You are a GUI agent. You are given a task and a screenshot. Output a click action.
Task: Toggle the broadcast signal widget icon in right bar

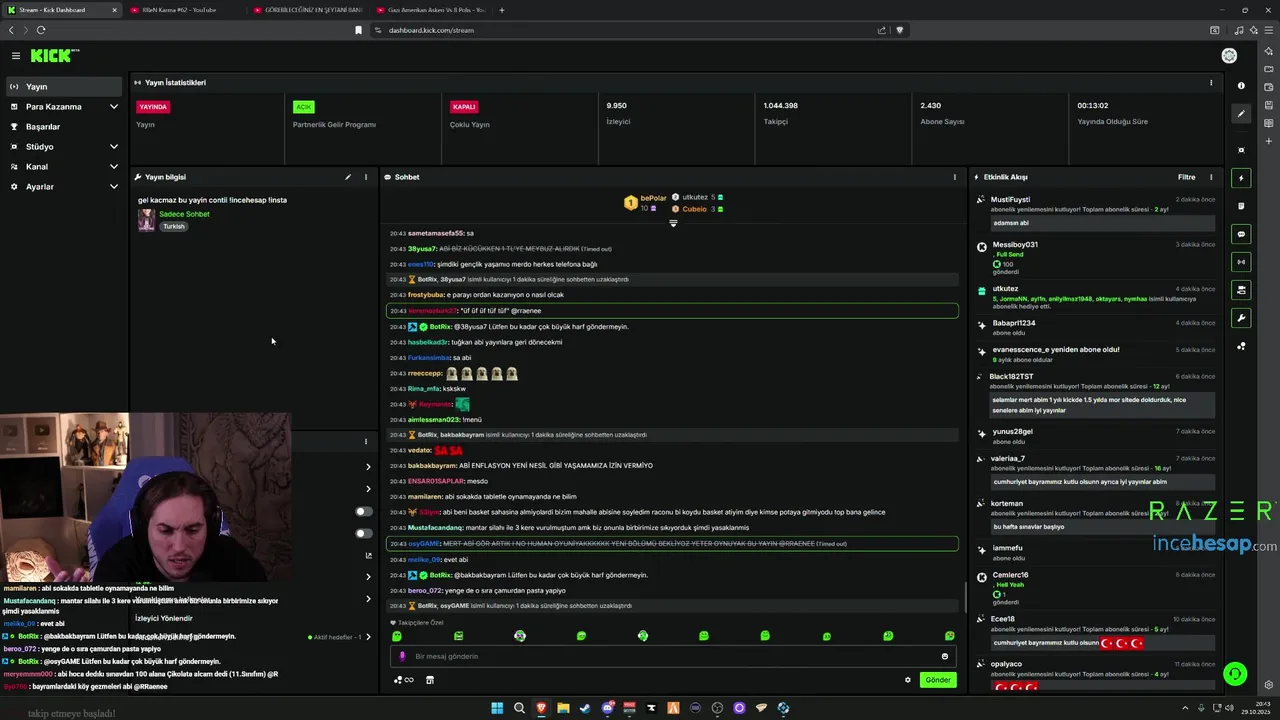click(x=1241, y=262)
